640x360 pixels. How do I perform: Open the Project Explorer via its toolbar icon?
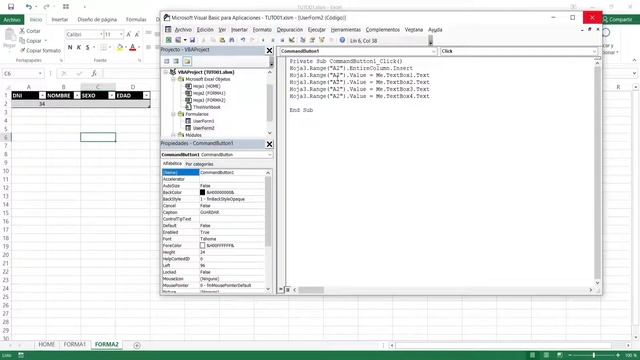(x=302, y=40)
